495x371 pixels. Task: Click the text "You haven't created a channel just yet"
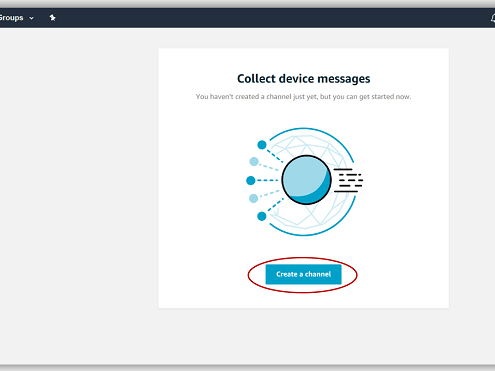[x=257, y=97]
